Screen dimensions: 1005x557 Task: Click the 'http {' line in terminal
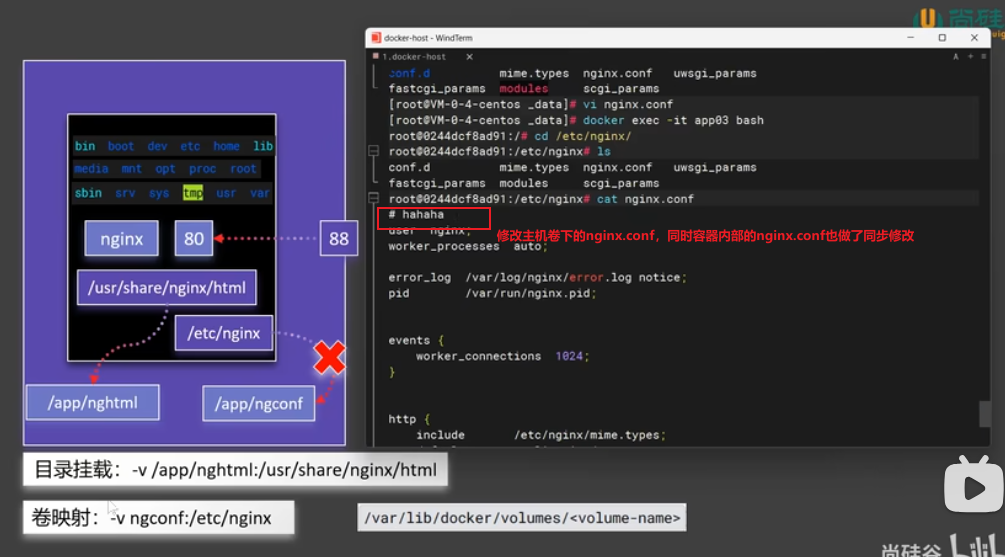coord(409,419)
